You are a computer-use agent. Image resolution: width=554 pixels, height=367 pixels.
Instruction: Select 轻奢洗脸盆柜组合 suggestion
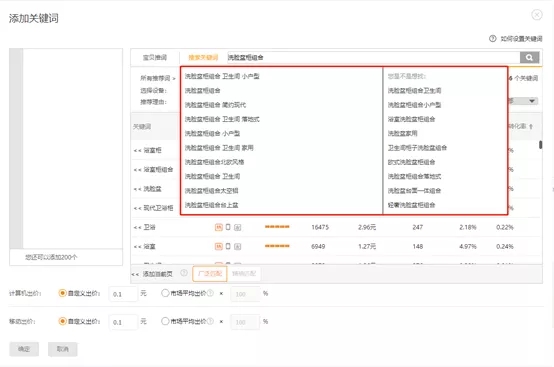click(412, 205)
